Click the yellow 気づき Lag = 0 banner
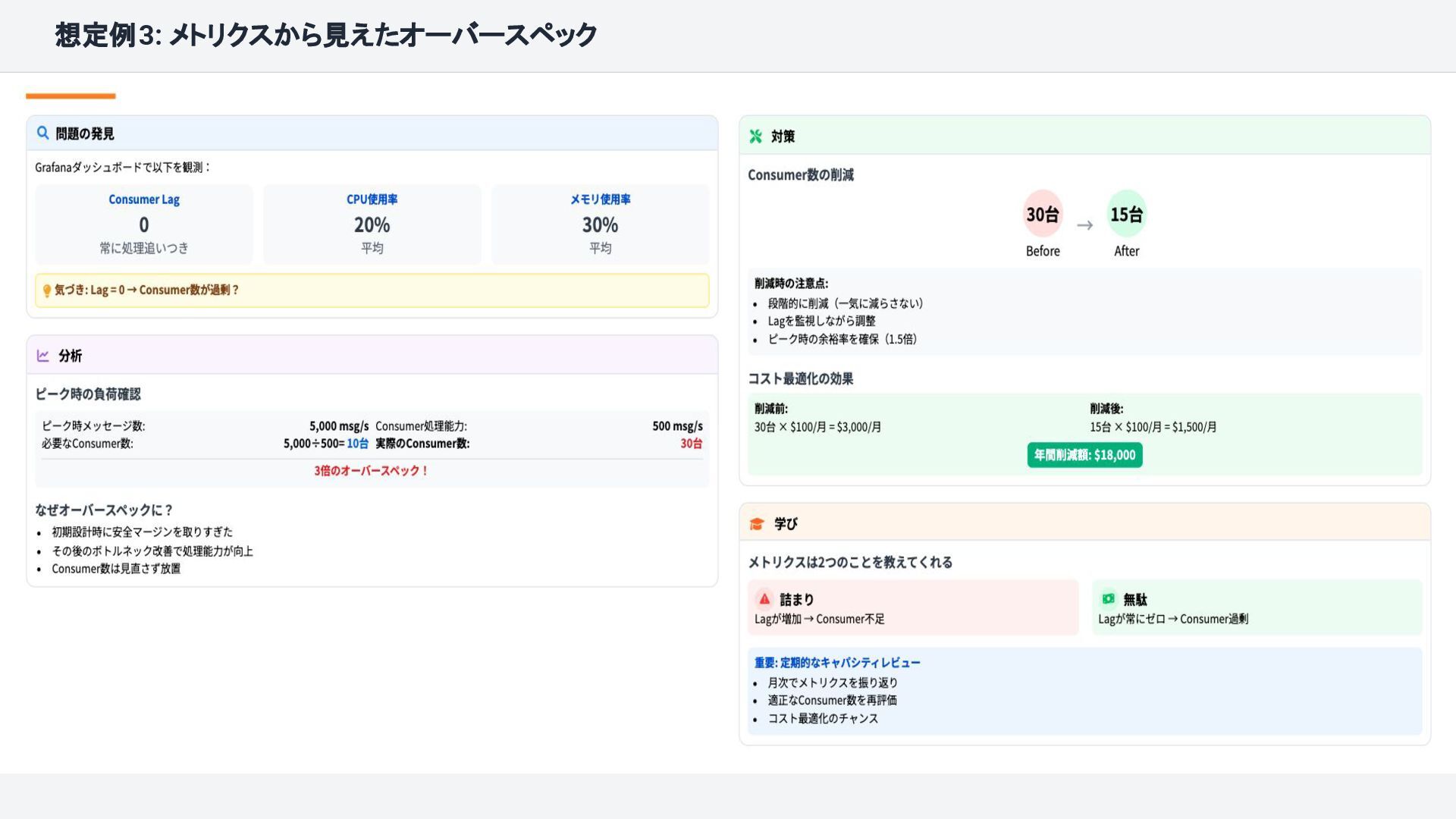Viewport: 1456px width, 819px height. pyautogui.click(x=372, y=290)
